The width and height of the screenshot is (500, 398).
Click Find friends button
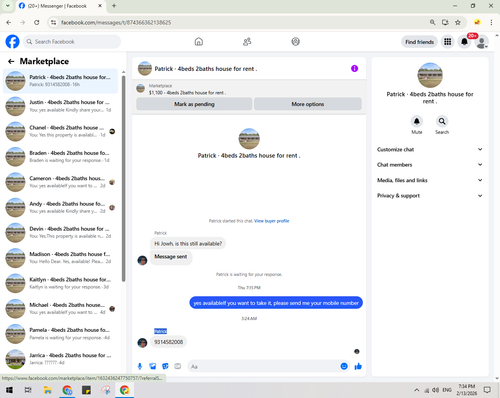[419, 42]
